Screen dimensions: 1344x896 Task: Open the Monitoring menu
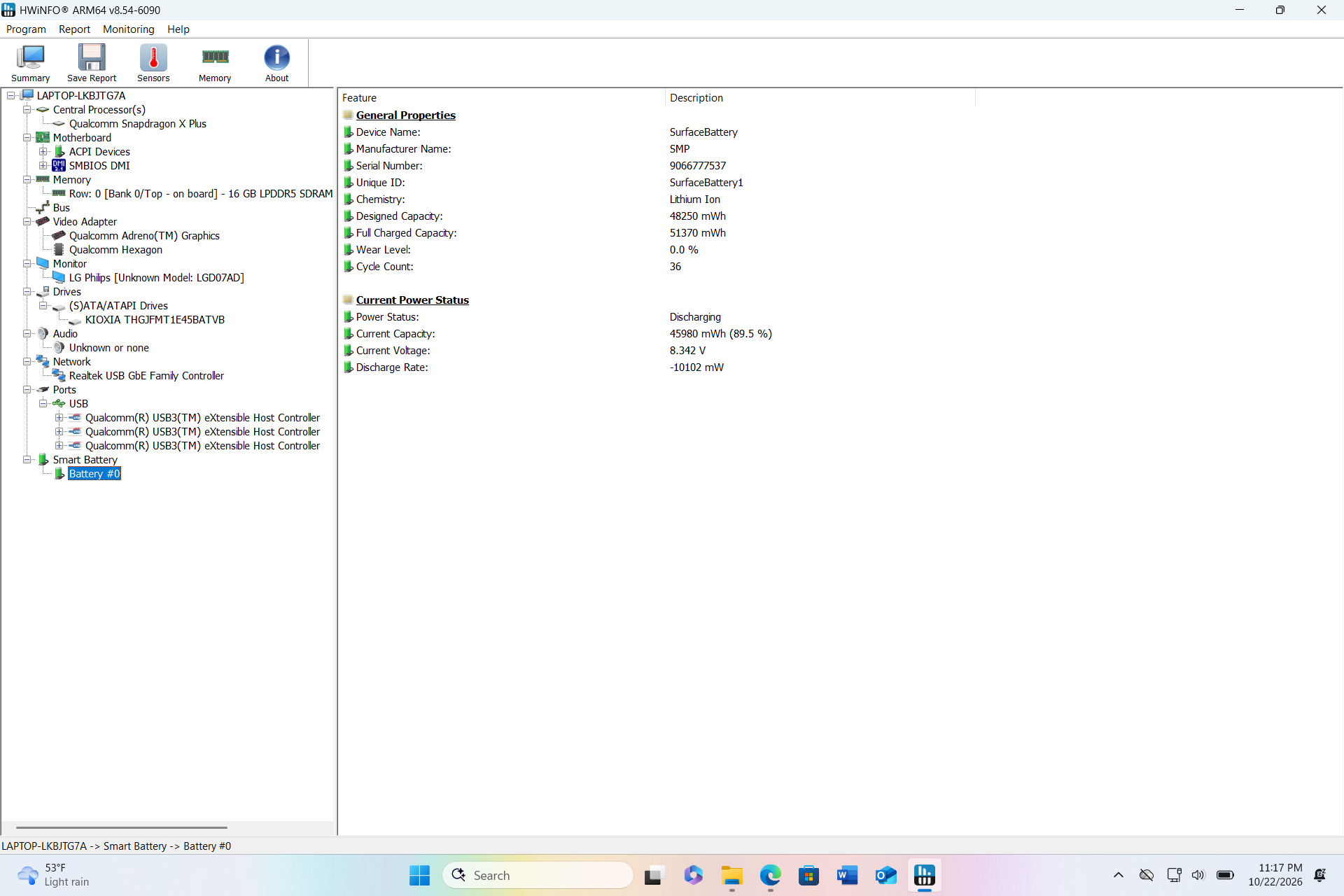click(128, 29)
